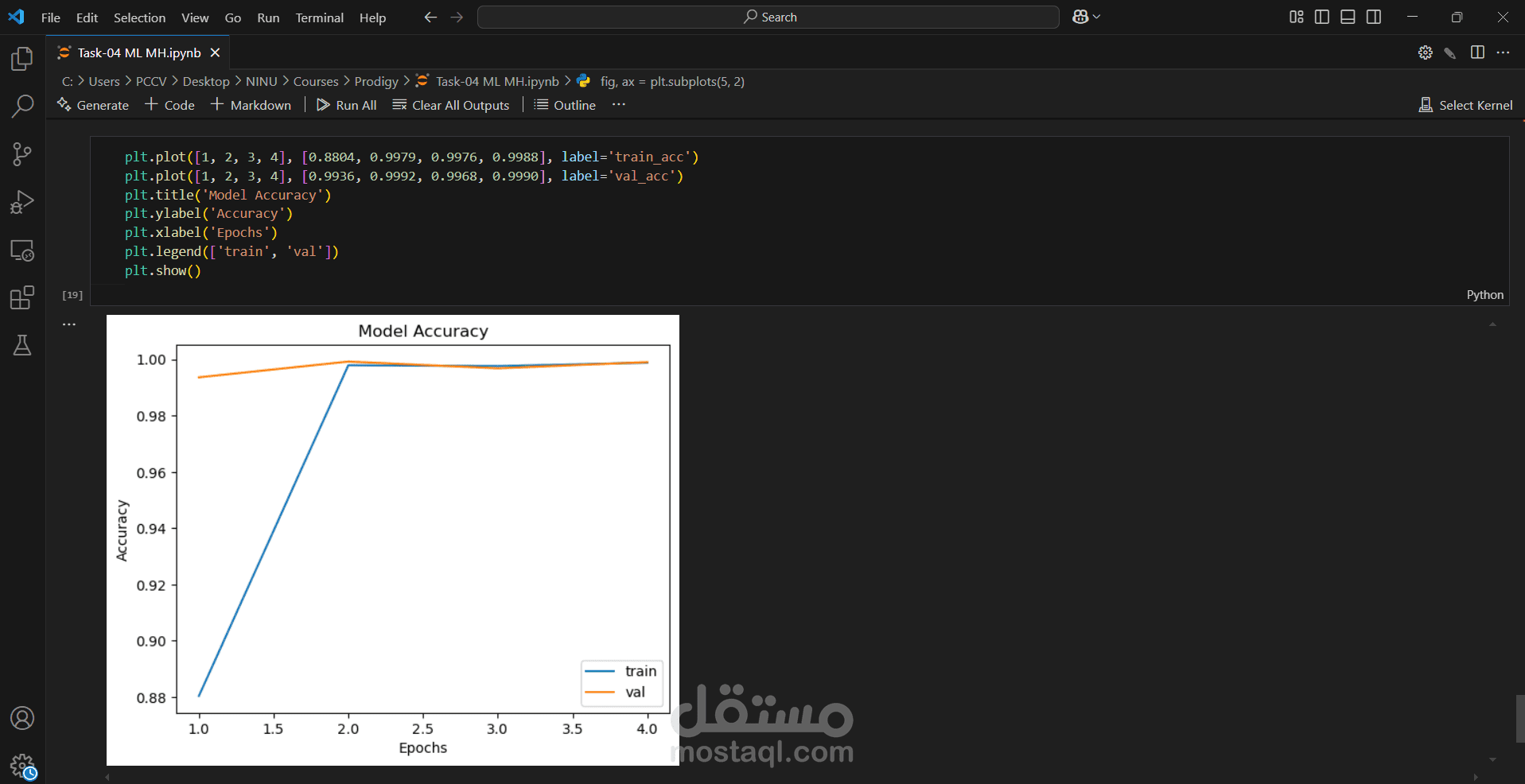Open the Run menu

pos(269,17)
